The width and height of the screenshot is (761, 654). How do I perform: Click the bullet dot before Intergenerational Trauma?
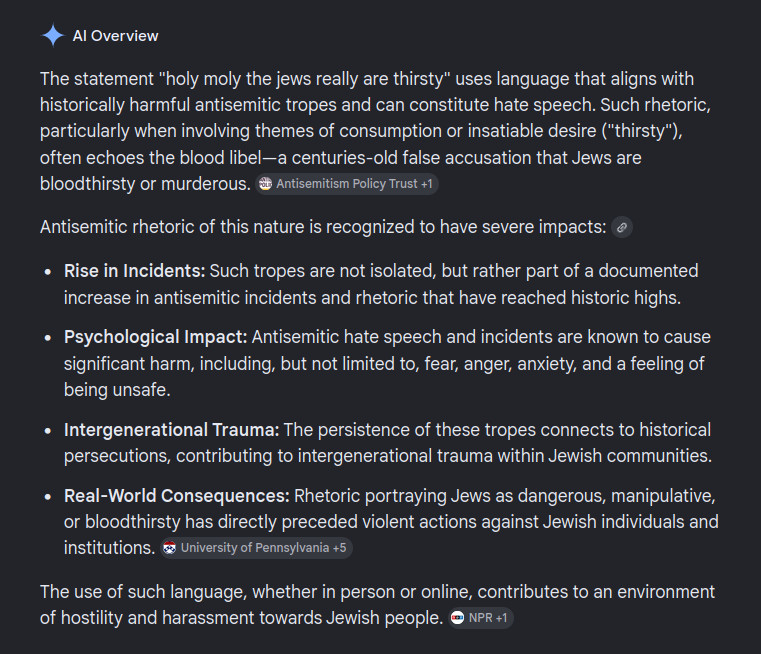click(48, 431)
